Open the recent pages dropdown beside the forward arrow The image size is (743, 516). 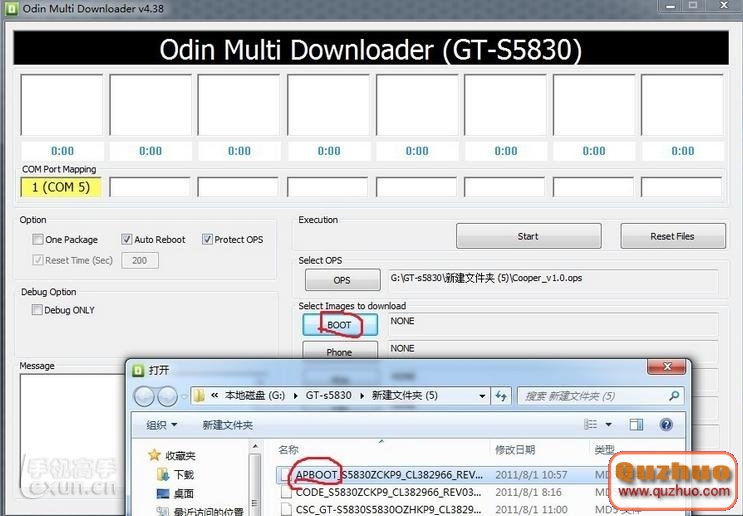tap(183, 397)
